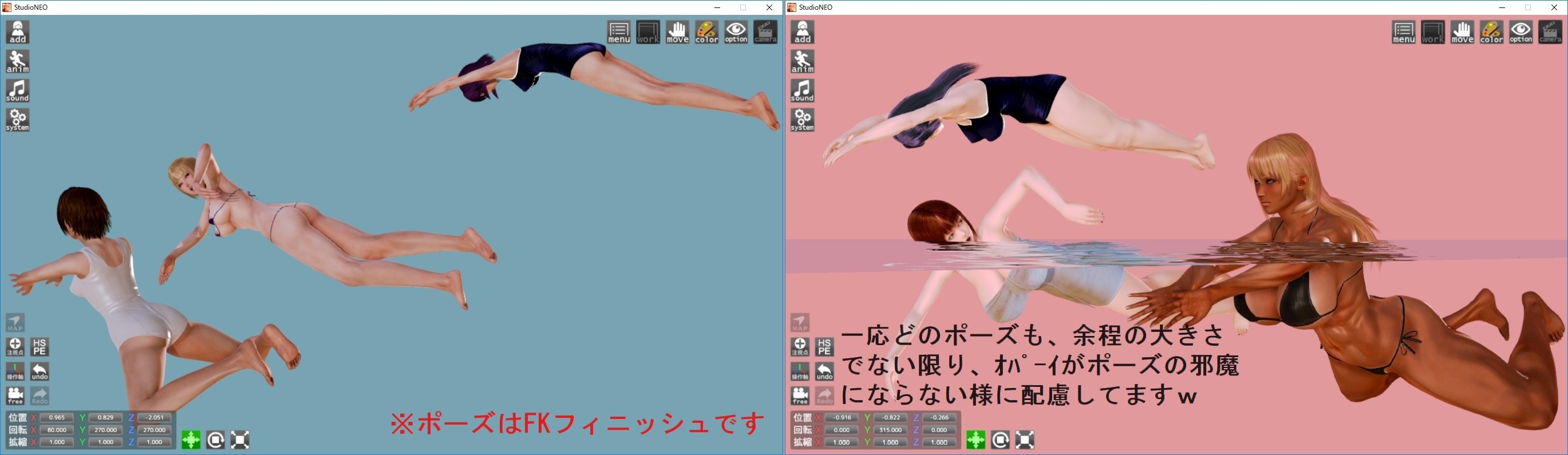Image resolution: width=1568 pixels, height=455 pixels.
Task: Edit scale Y field in pink StudioNEO window
Action: 890,442
